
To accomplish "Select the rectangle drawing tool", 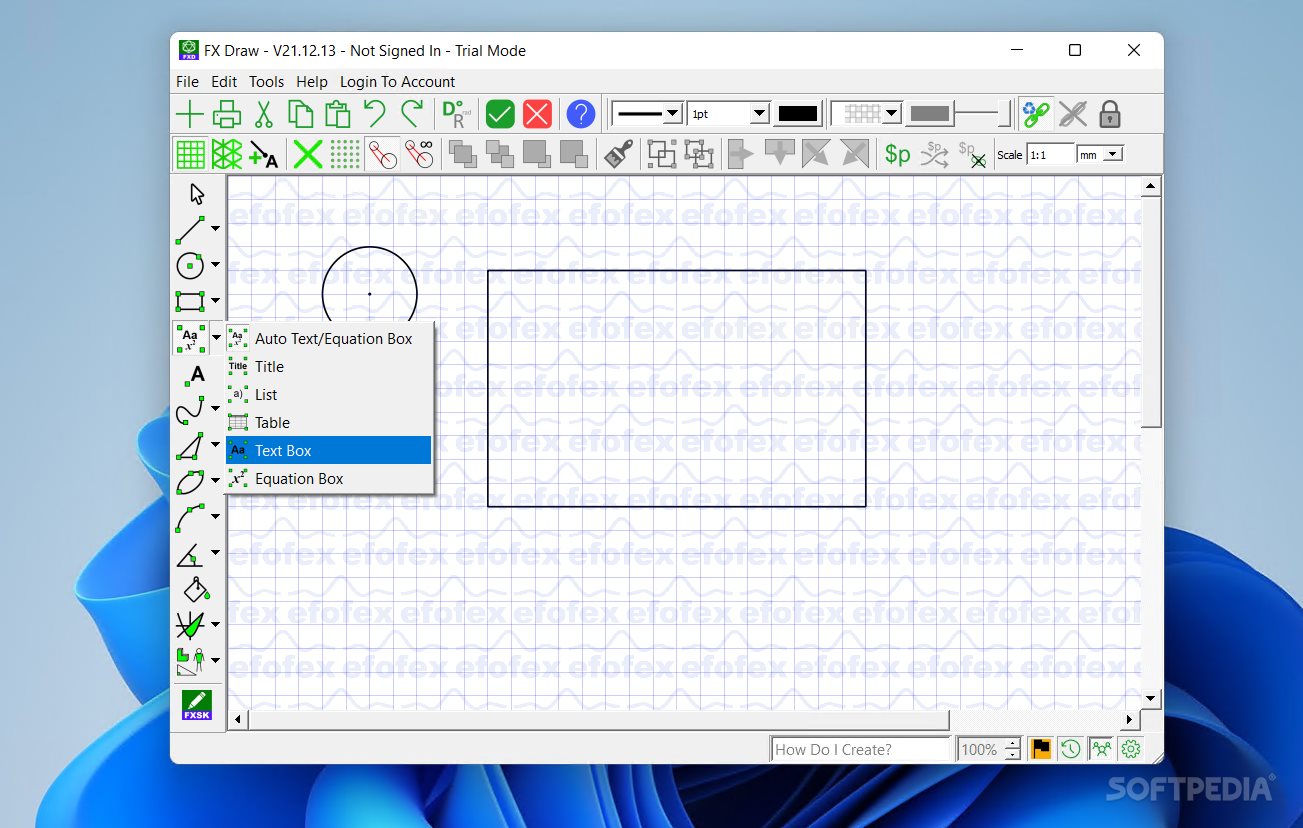I will pos(190,301).
